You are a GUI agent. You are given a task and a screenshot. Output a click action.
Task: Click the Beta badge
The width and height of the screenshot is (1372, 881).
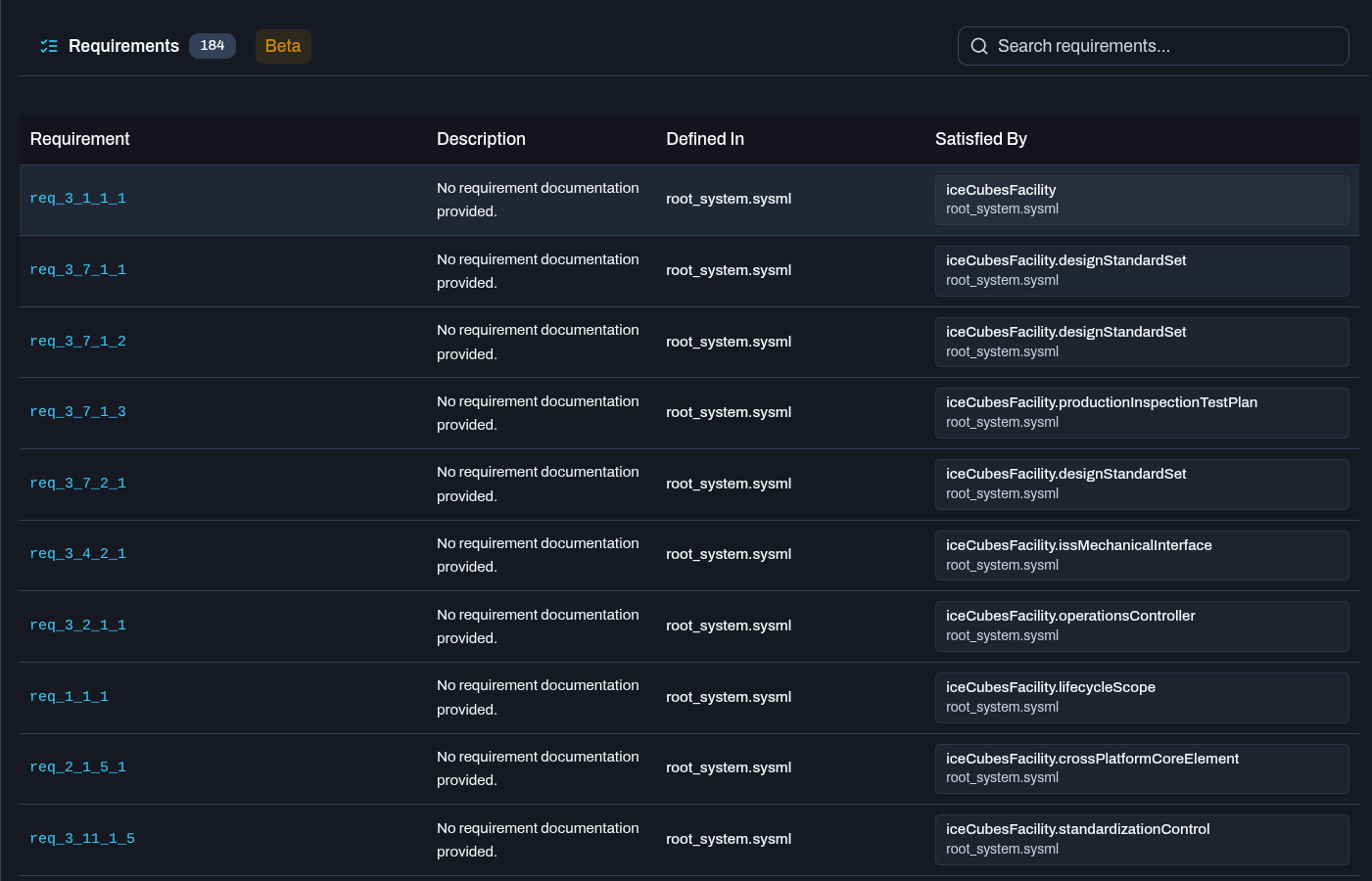click(x=283, y=46)
